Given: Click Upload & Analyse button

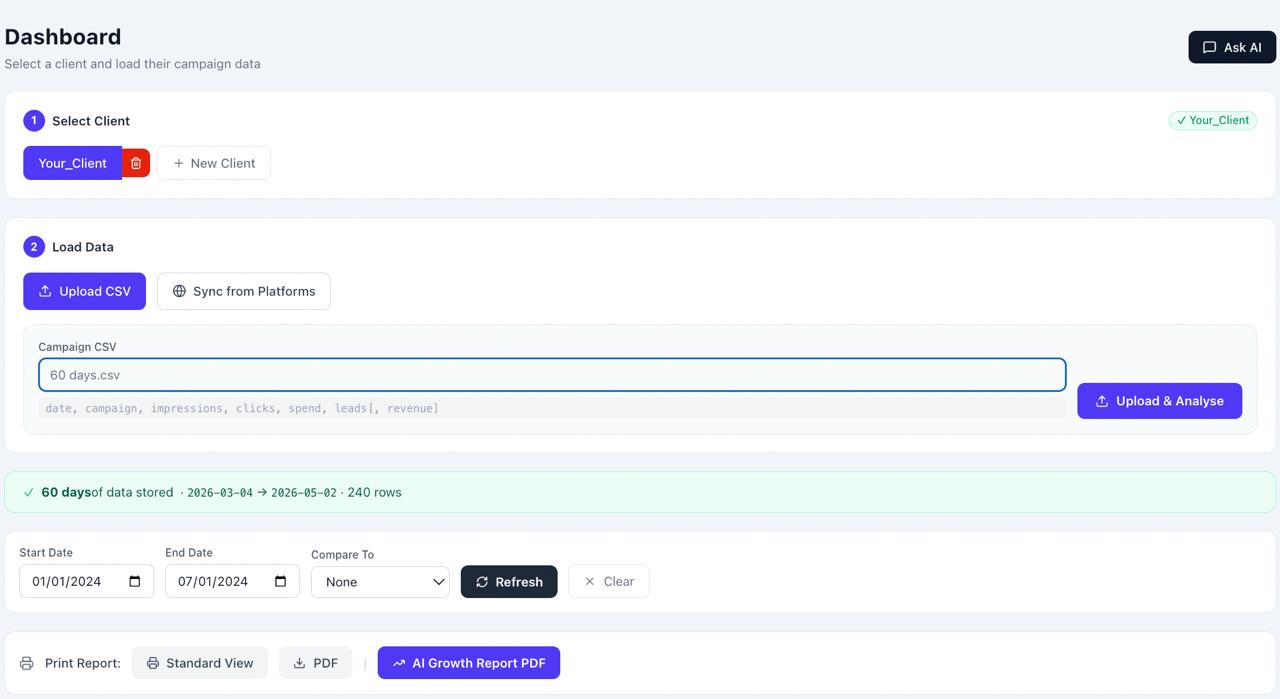Looking at the screenshot, I should pyautogui.click(x=1159, y=401).
